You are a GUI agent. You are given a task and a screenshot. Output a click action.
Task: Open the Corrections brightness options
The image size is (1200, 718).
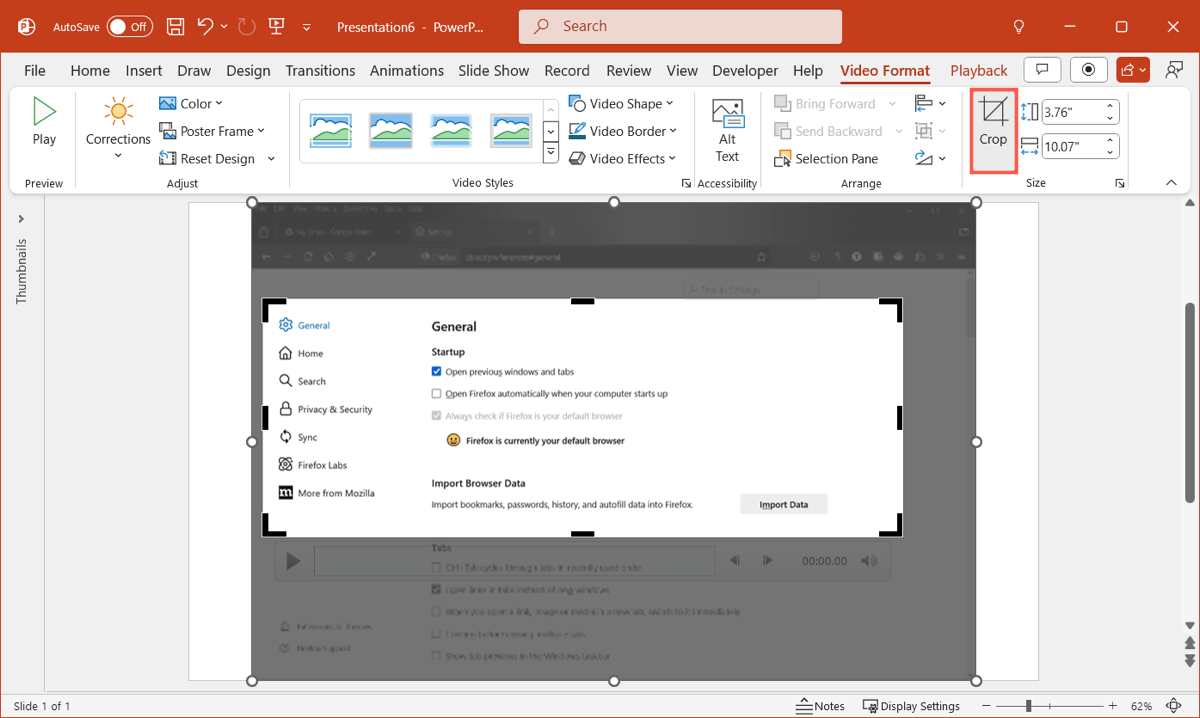[x=118, y=128]
